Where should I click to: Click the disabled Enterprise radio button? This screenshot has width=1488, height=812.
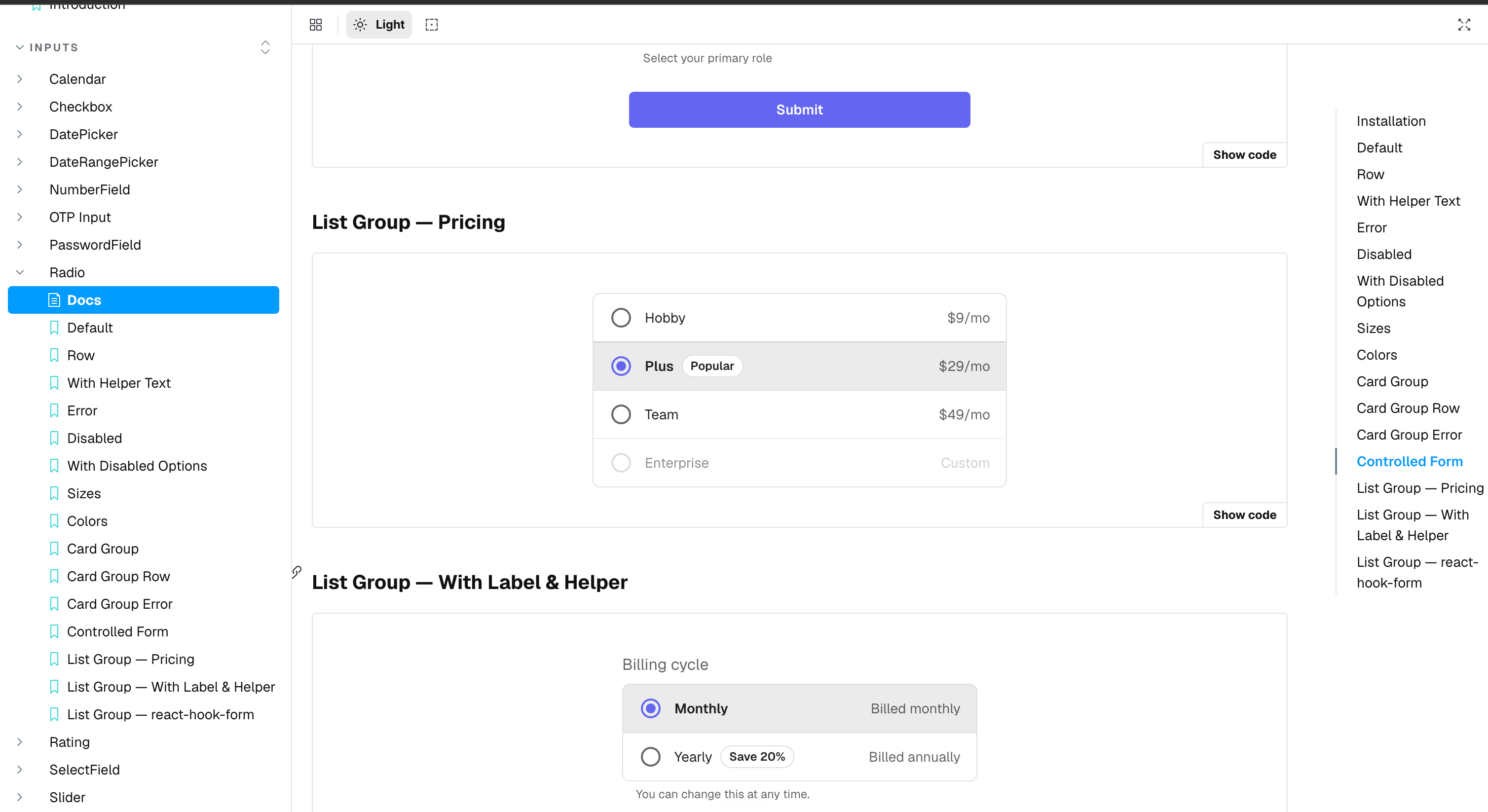tap(621, 463)
